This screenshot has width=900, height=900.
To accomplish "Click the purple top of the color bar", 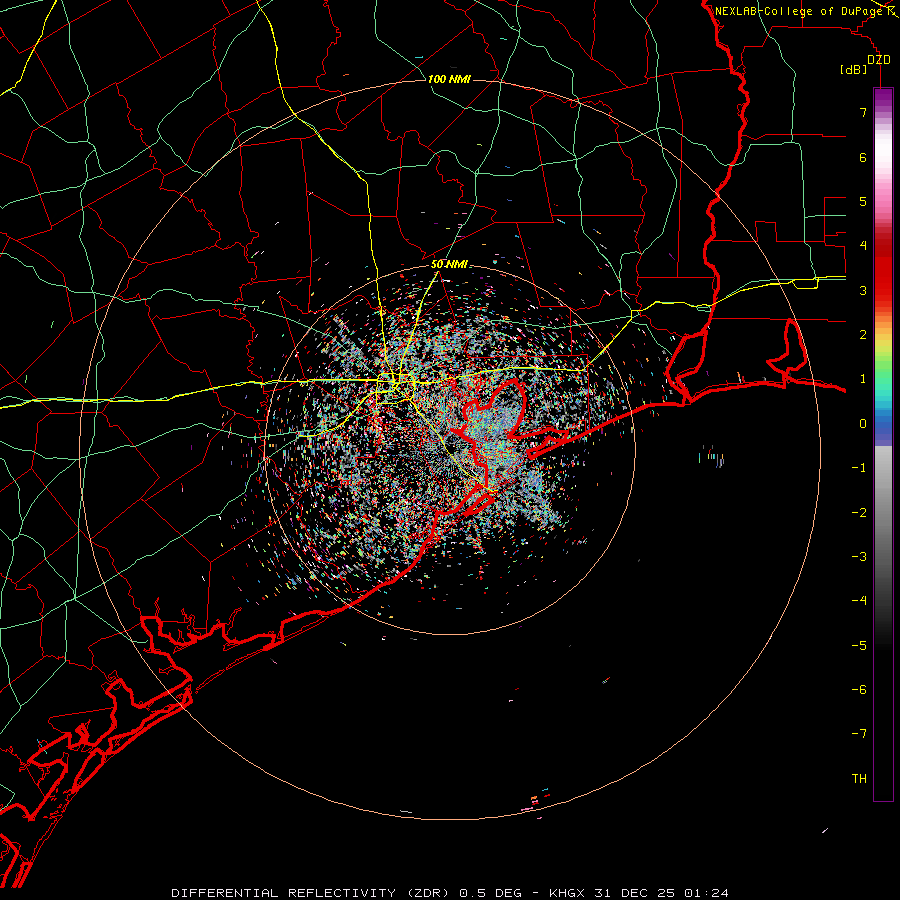I will point(883,96).
